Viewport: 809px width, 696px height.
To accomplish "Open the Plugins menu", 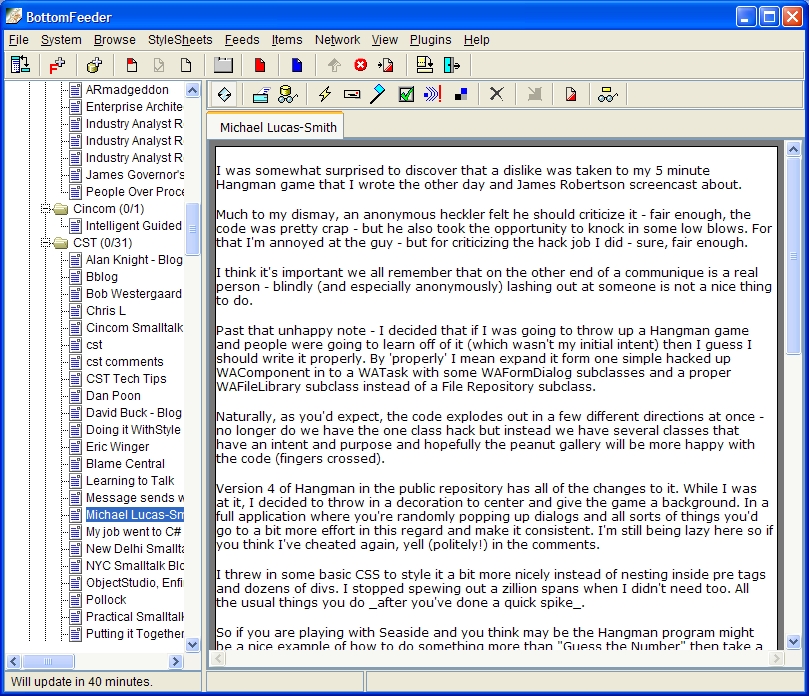I will point(430,40).
